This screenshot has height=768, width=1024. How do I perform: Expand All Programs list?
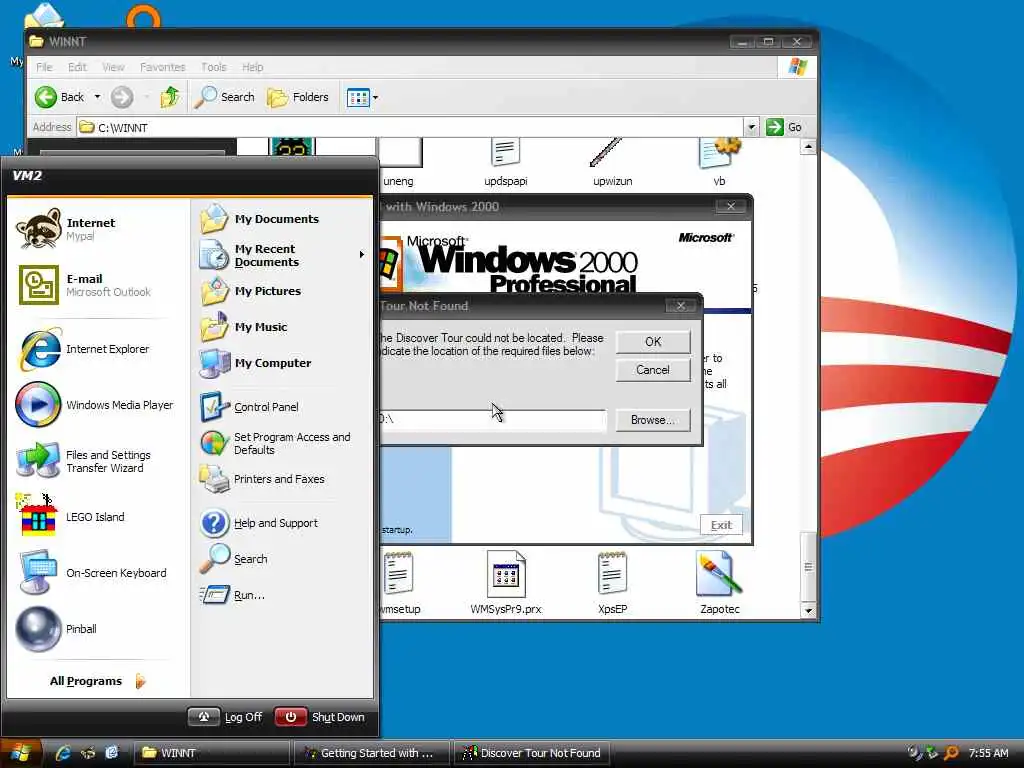tap(98, 681)
